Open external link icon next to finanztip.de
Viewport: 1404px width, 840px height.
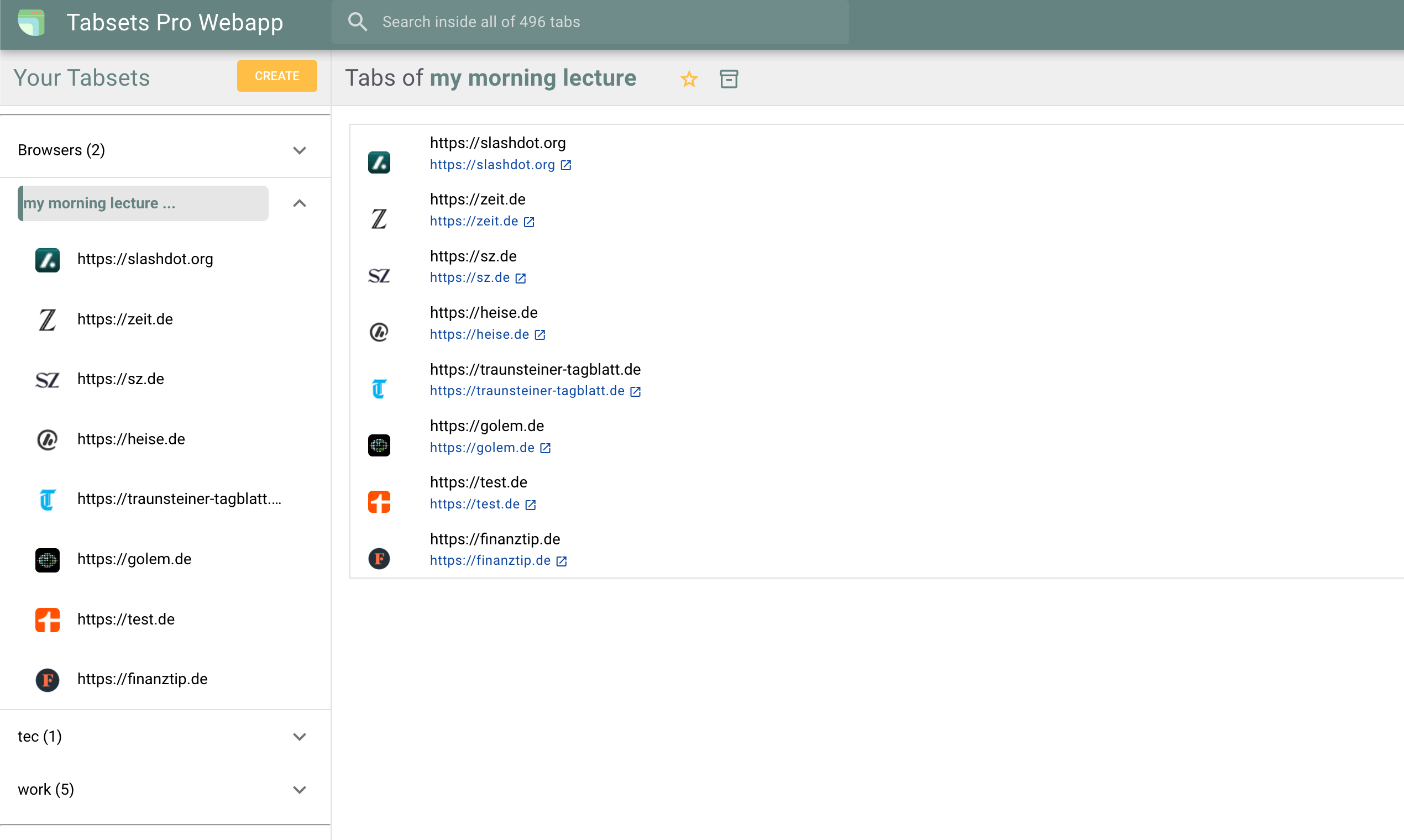[562, 561]
